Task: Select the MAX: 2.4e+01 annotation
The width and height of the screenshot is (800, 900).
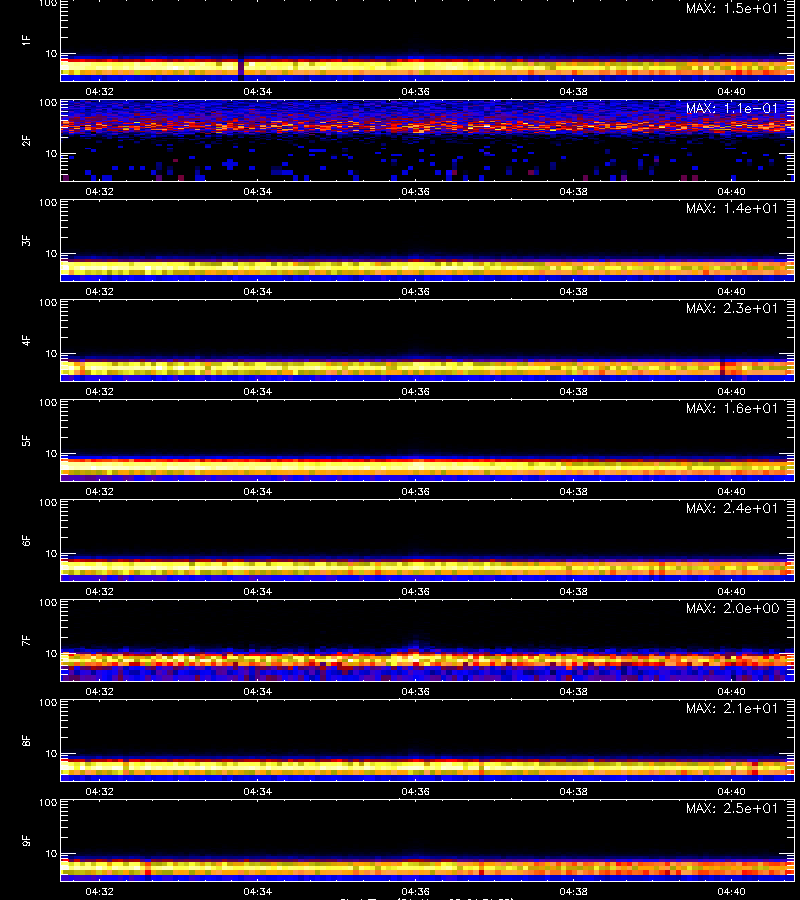Action: coord(732,509)
